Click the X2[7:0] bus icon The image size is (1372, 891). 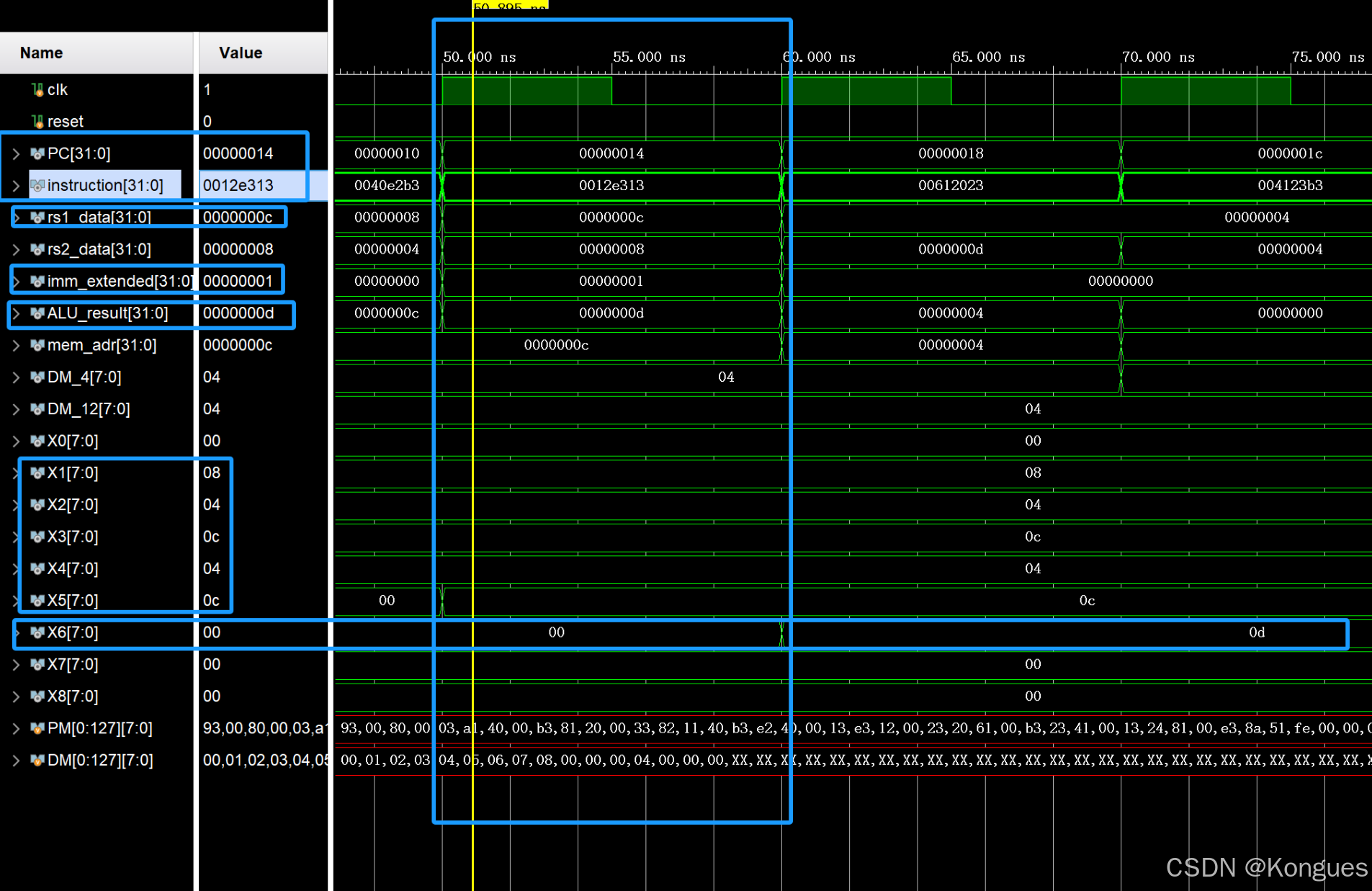coord(37,504)
